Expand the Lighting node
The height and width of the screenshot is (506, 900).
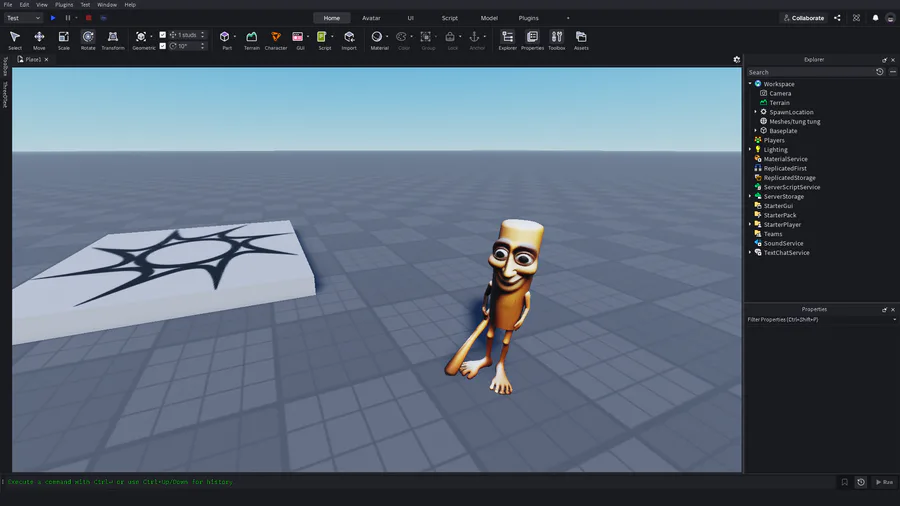(750, 149)
